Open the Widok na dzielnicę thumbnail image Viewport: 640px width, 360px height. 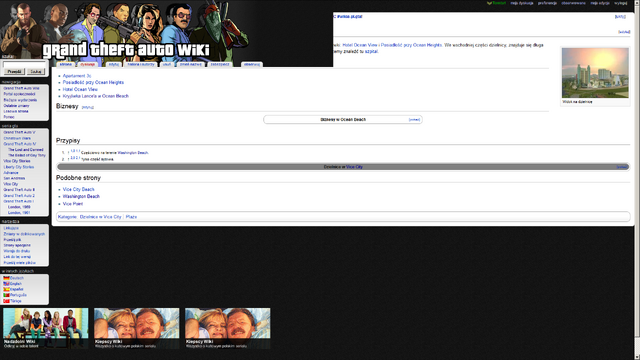[x=595, y=73]
